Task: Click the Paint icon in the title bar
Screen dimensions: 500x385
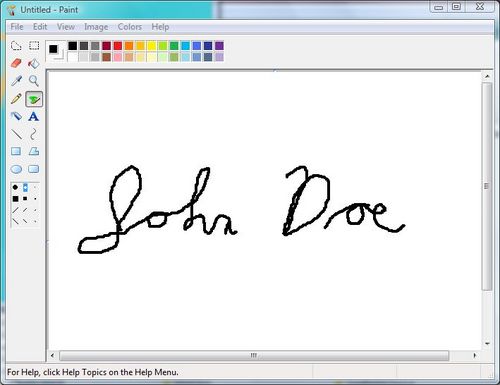Action: click(x=12, y=10)
